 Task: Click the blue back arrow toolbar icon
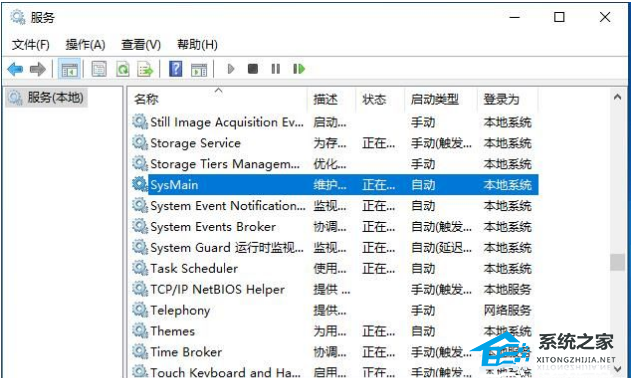pos(15,69)
